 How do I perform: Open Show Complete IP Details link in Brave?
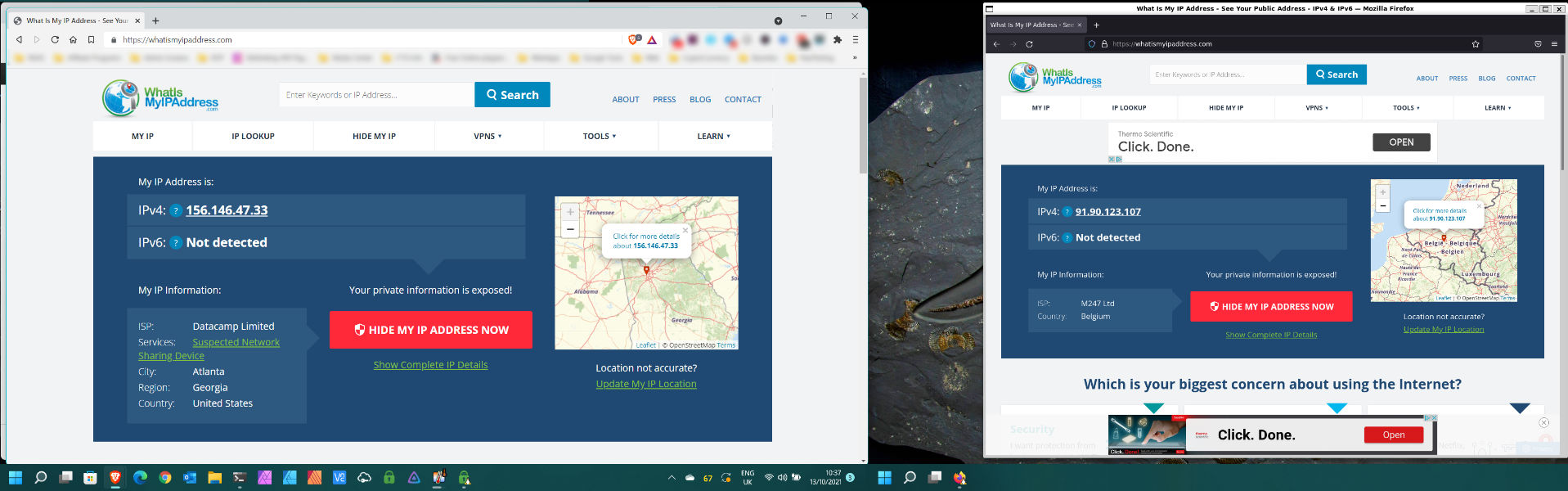430,365
